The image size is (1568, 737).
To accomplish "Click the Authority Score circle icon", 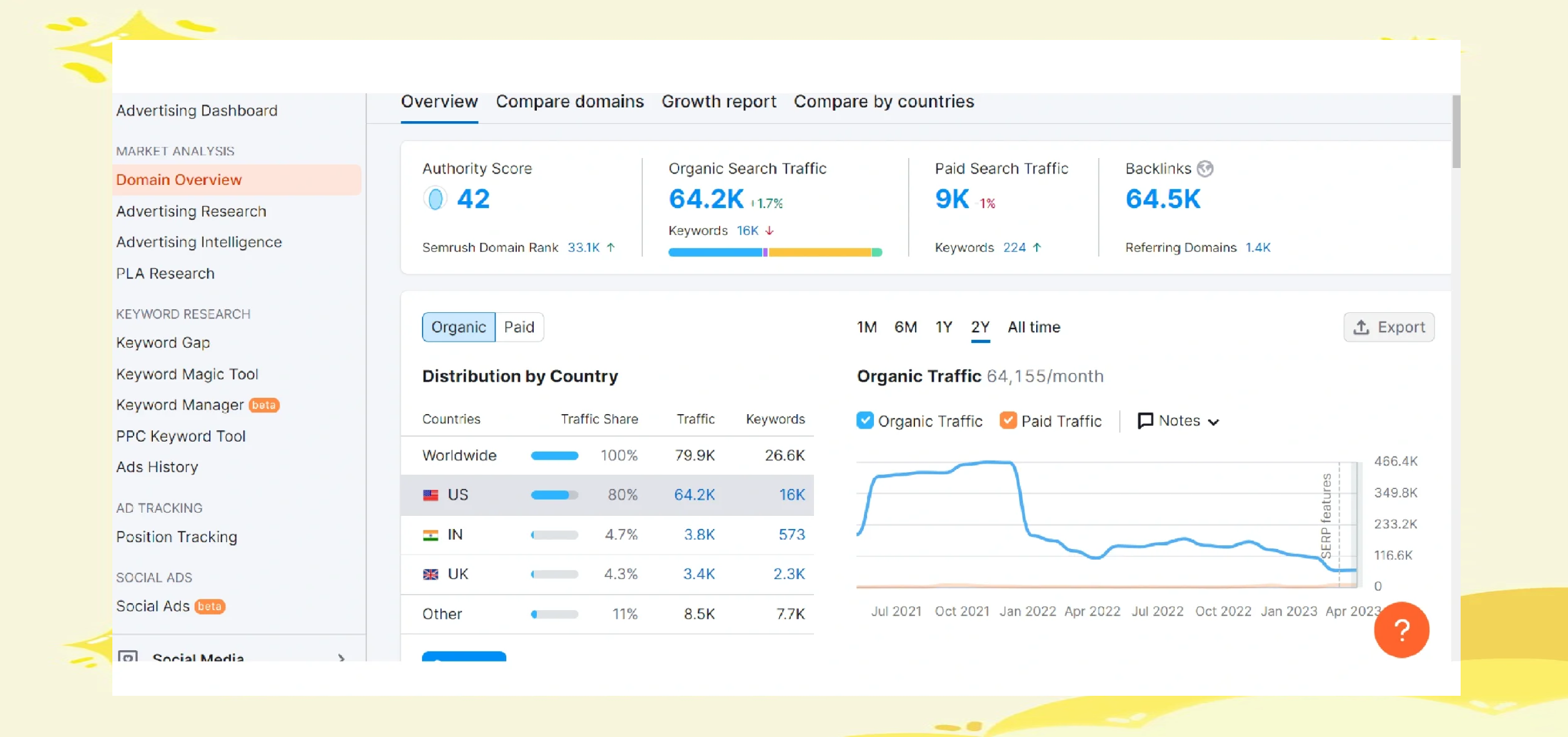I will pos(435,199).
